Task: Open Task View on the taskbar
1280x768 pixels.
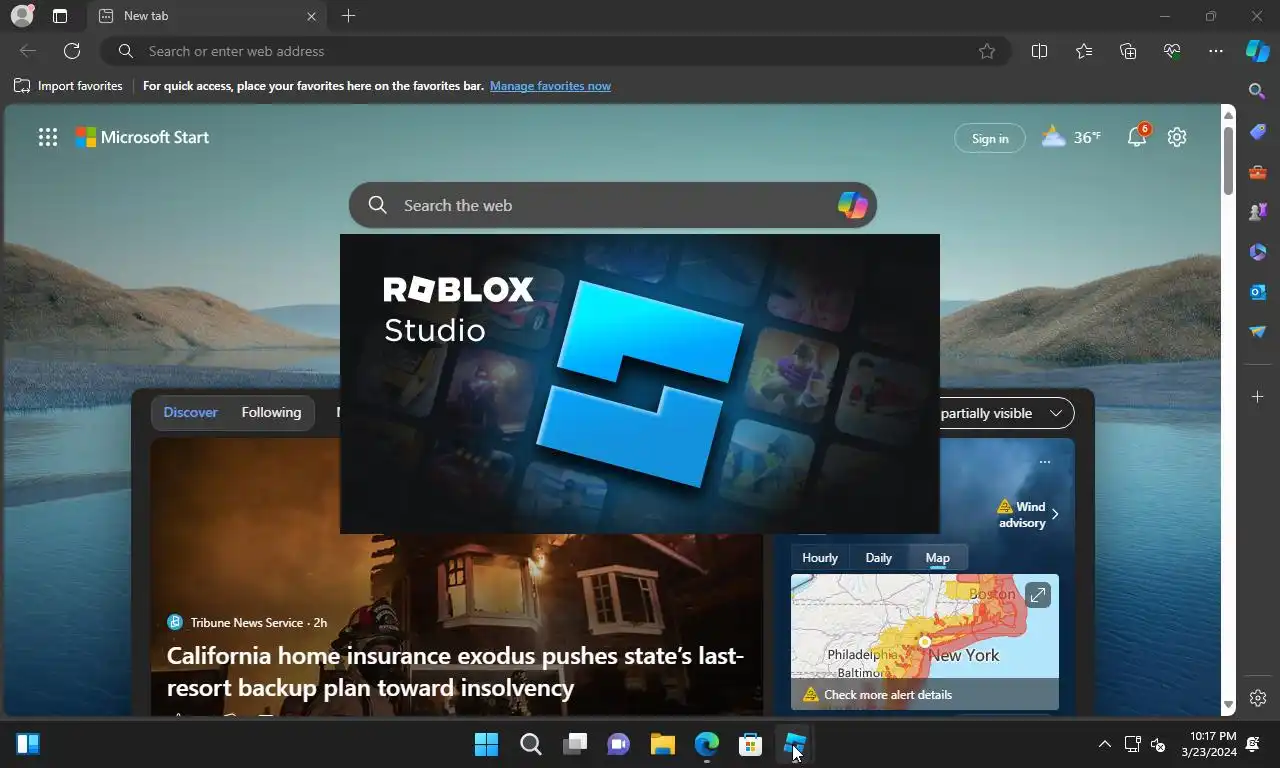Action: point(575,744)
